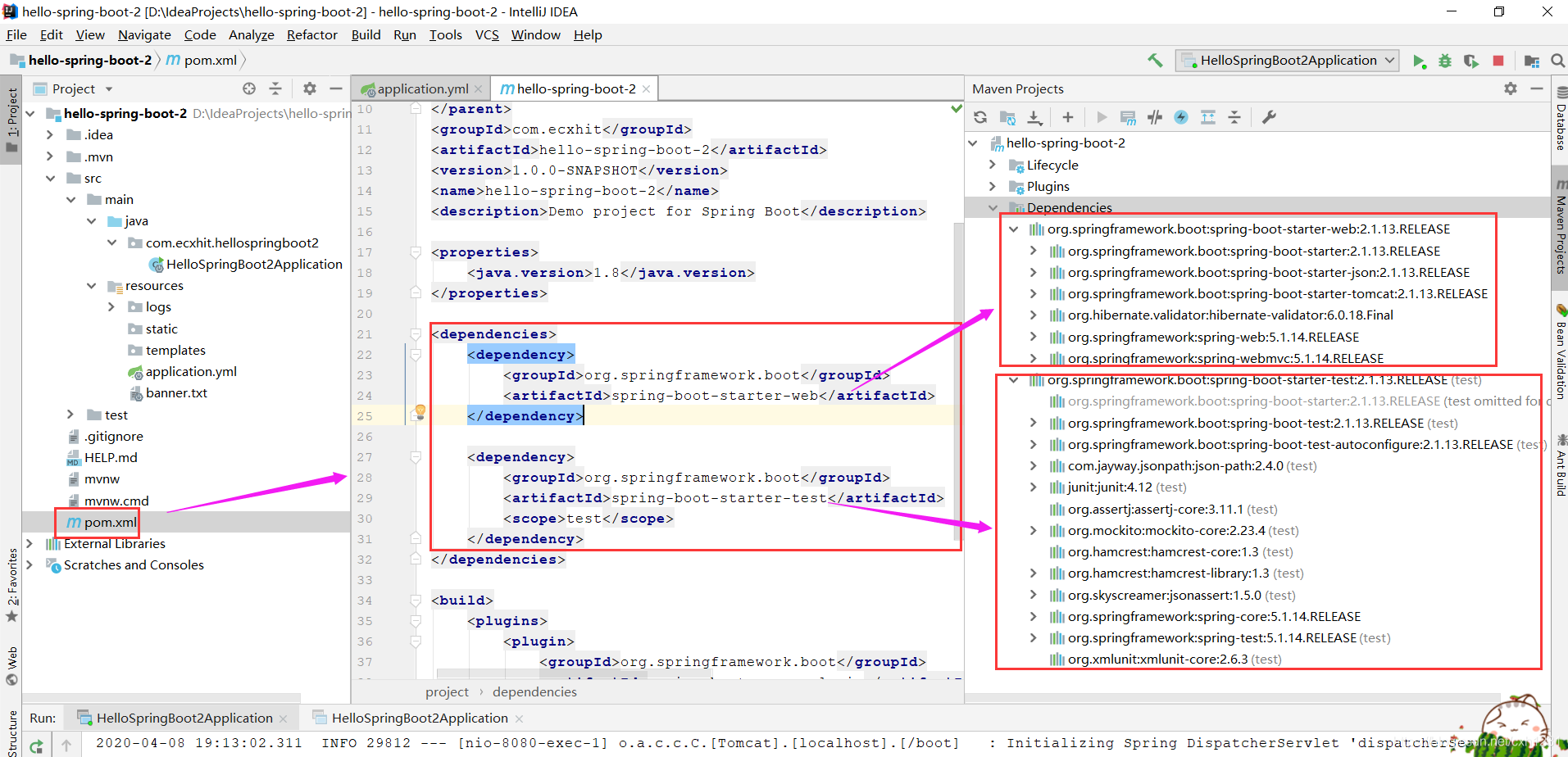Hide the Project tool window
Viewport: 1568px width, 757px height.
(335, 88)
